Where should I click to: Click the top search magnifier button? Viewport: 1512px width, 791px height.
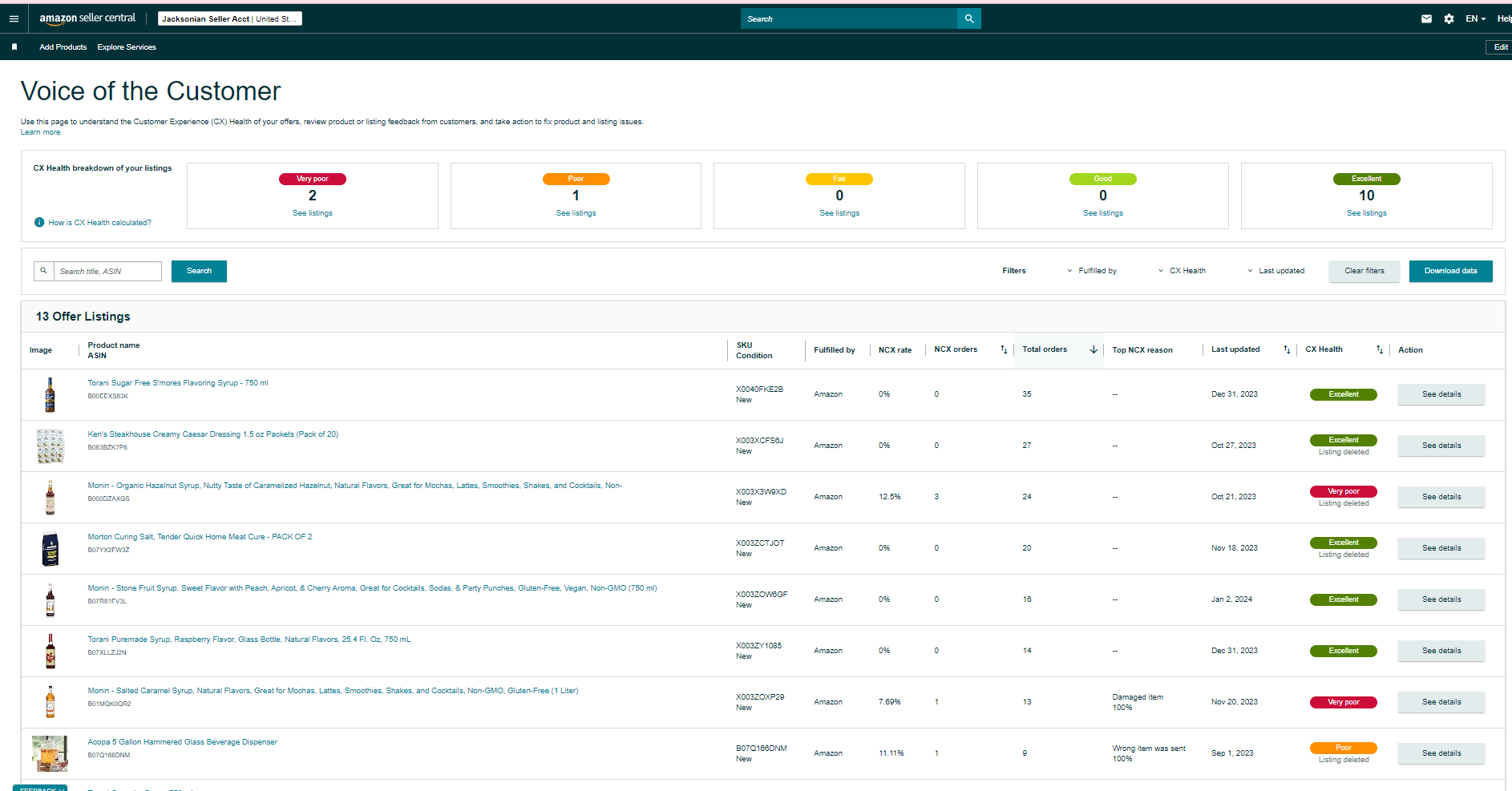[x=969, y=18]
